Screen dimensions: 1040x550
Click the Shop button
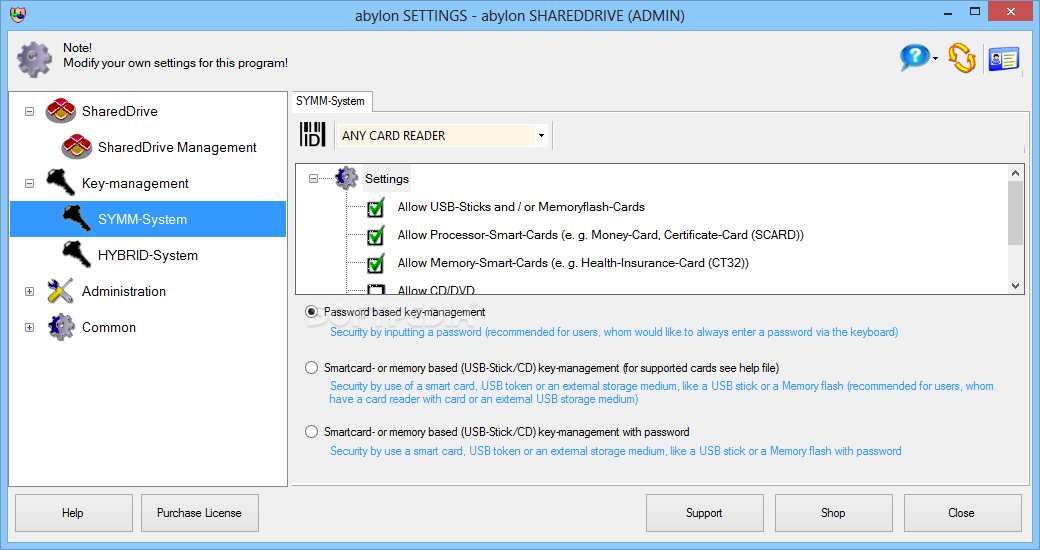(x=833, y=513)
